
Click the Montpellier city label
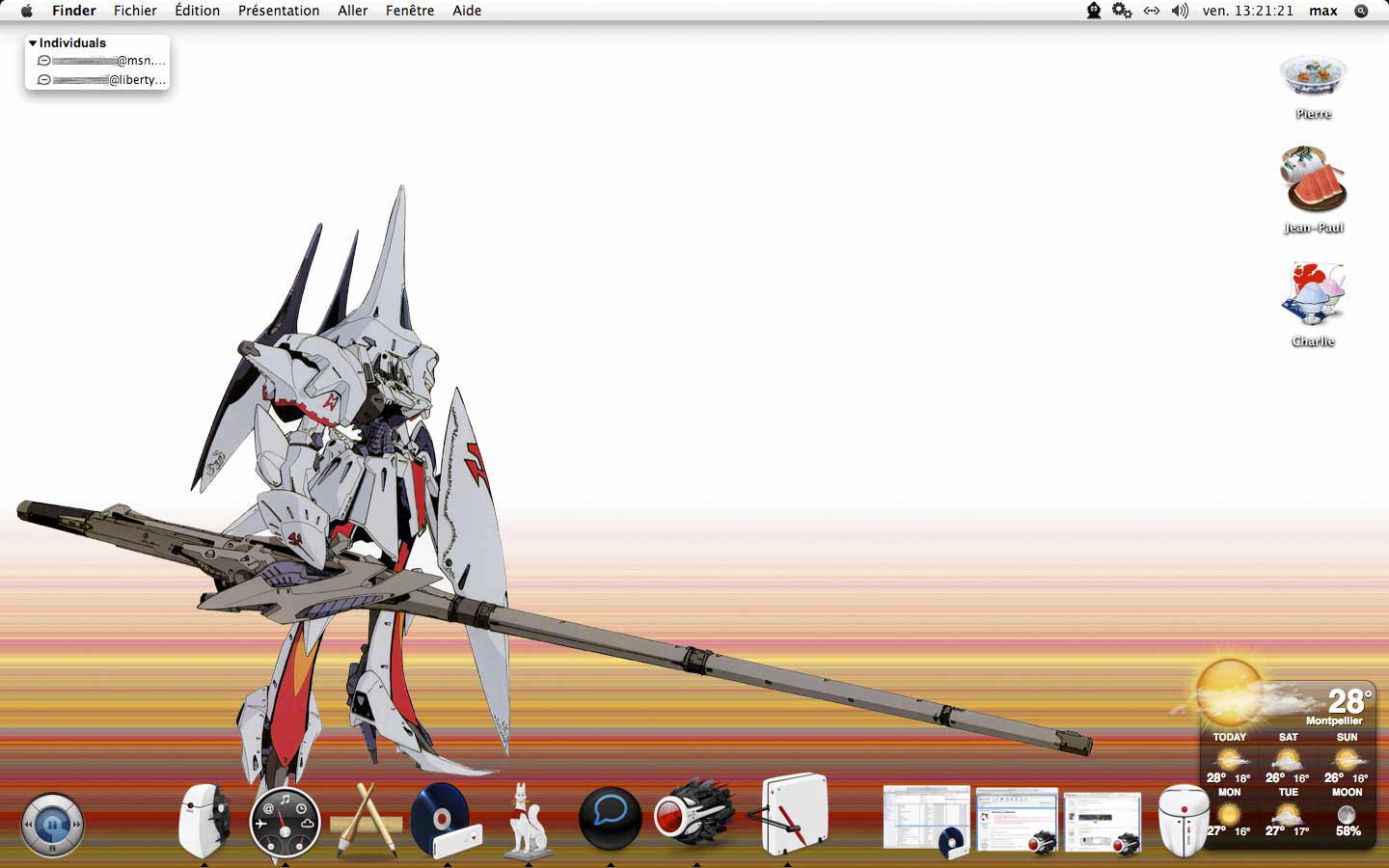(x=1334, y=721)
